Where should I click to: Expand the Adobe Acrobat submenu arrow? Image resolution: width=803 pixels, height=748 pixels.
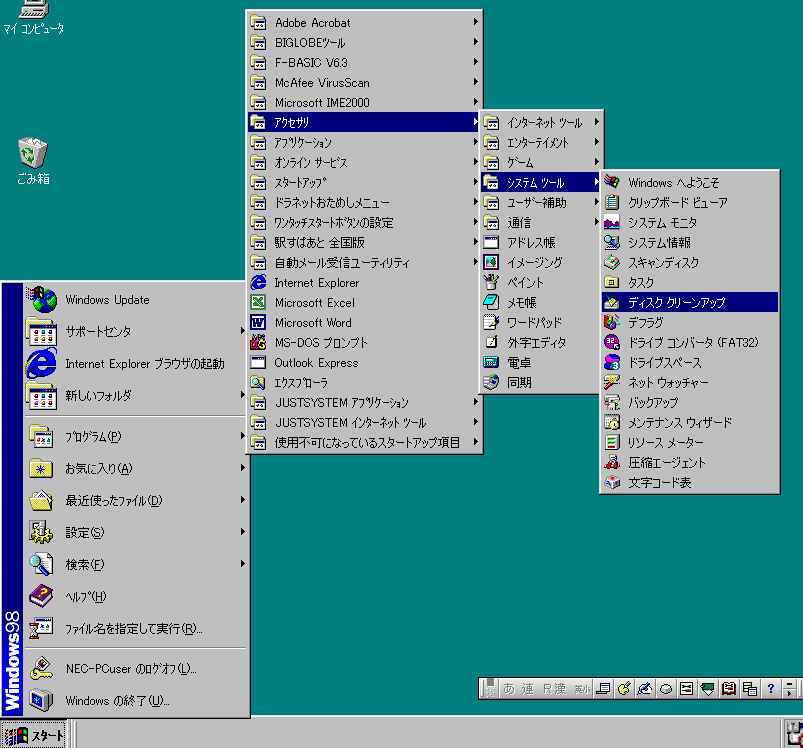[476, 22]
